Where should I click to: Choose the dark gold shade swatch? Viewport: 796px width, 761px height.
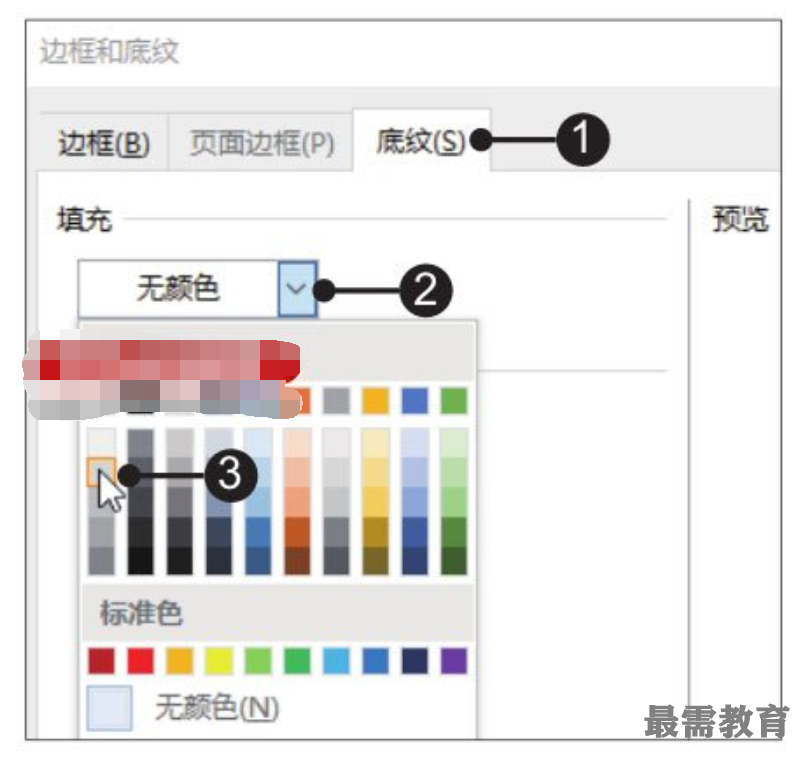[x=376, y=532]
